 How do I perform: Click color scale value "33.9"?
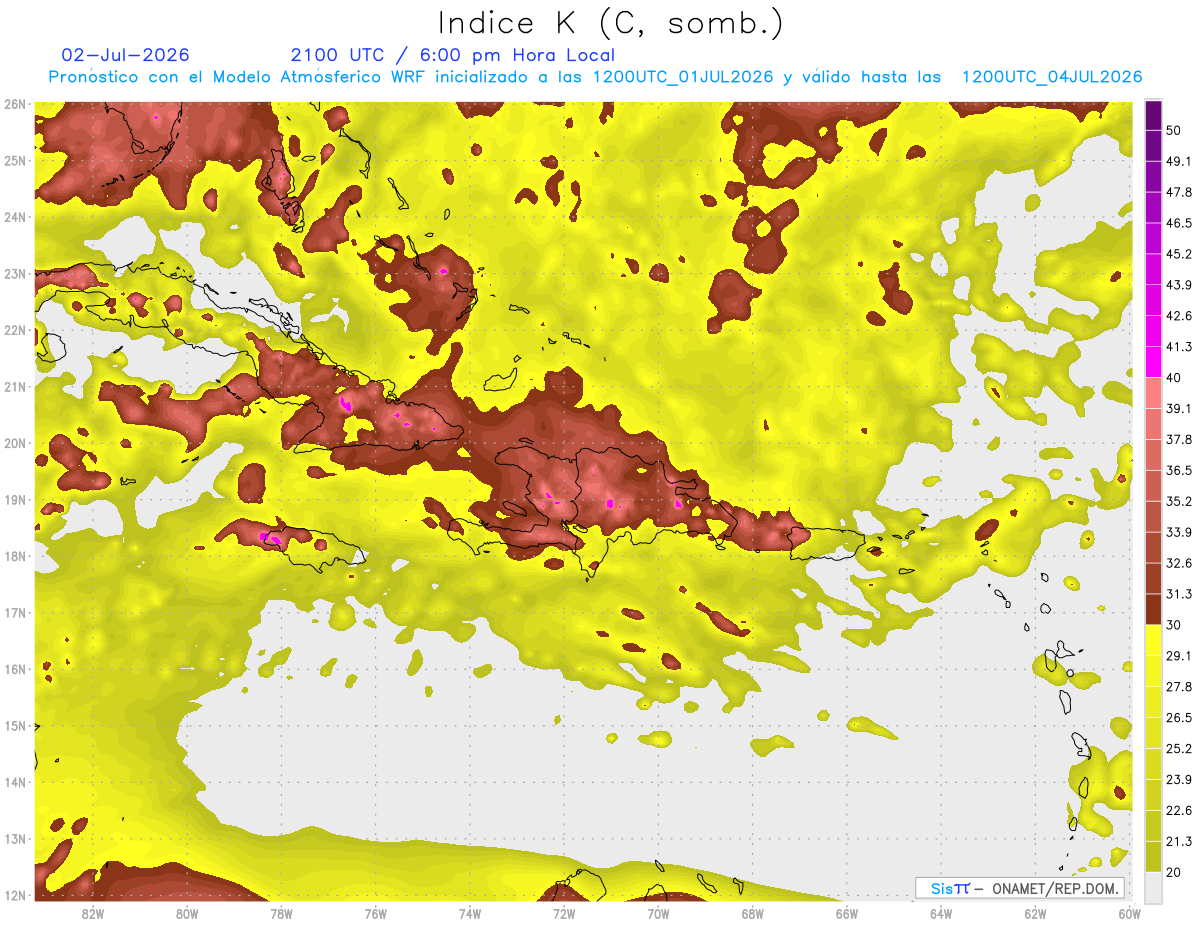coord(1180,531)
